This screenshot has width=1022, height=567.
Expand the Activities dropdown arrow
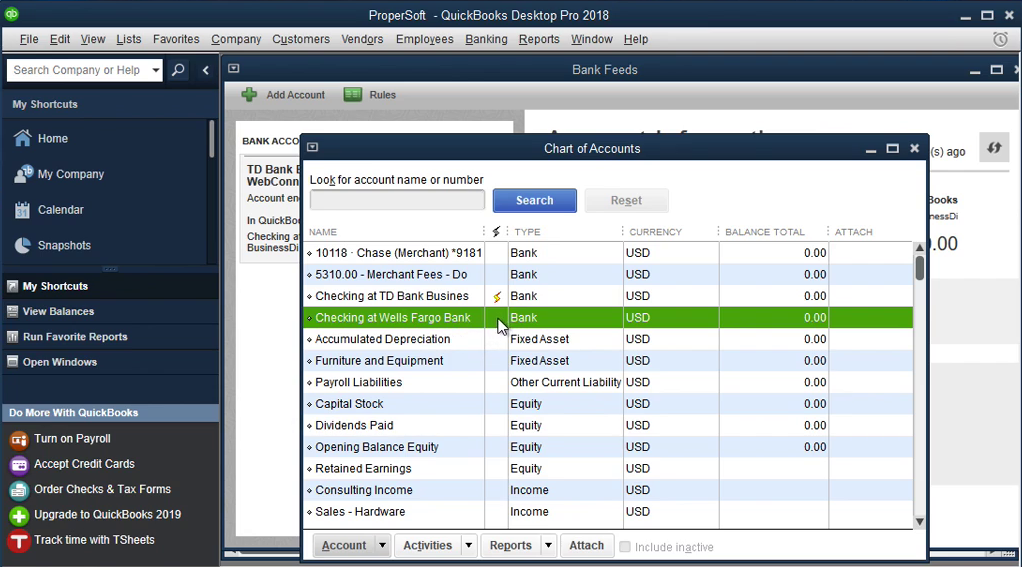469,545
